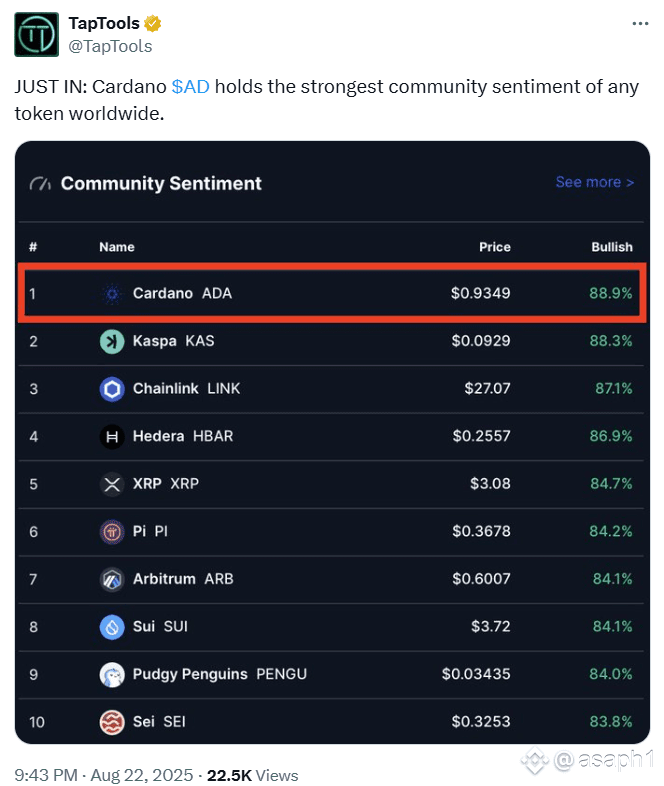
Task: Sort by the Price column header
Action: 495,247
